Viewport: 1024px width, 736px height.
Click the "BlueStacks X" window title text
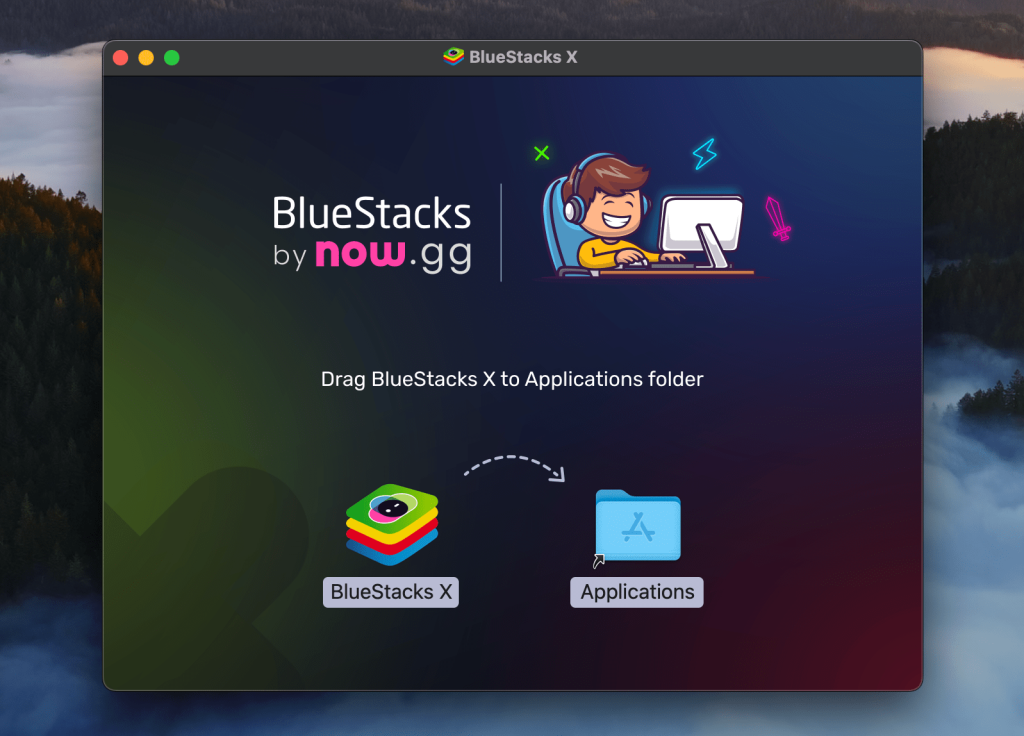point(523,57)
